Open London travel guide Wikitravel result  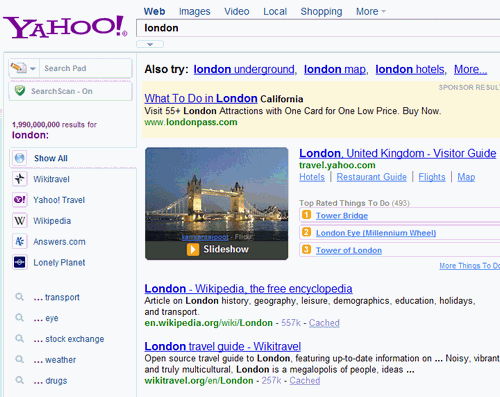click(223, 346)
